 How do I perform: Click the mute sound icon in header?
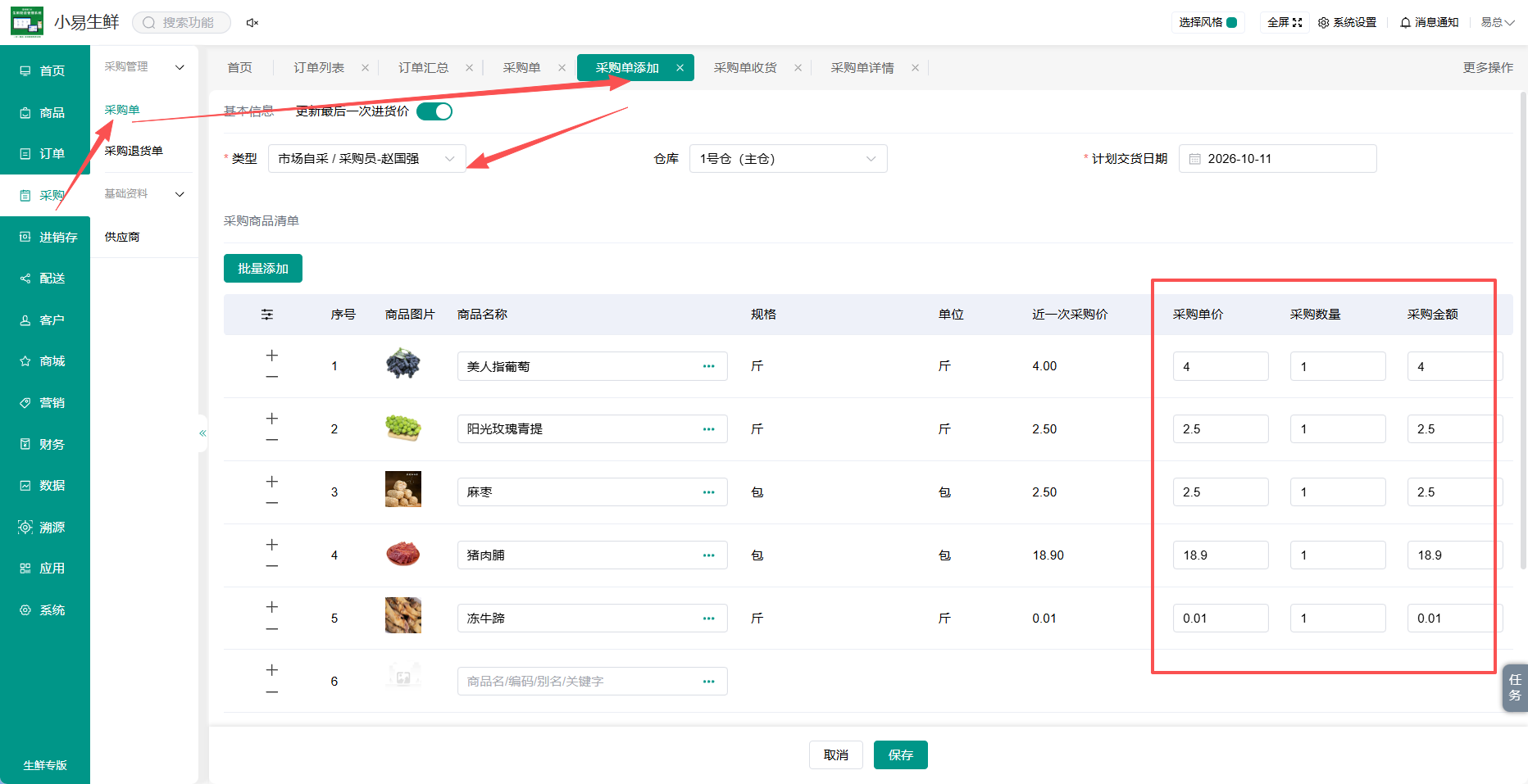pyautogui.click(x=252, y=23)
